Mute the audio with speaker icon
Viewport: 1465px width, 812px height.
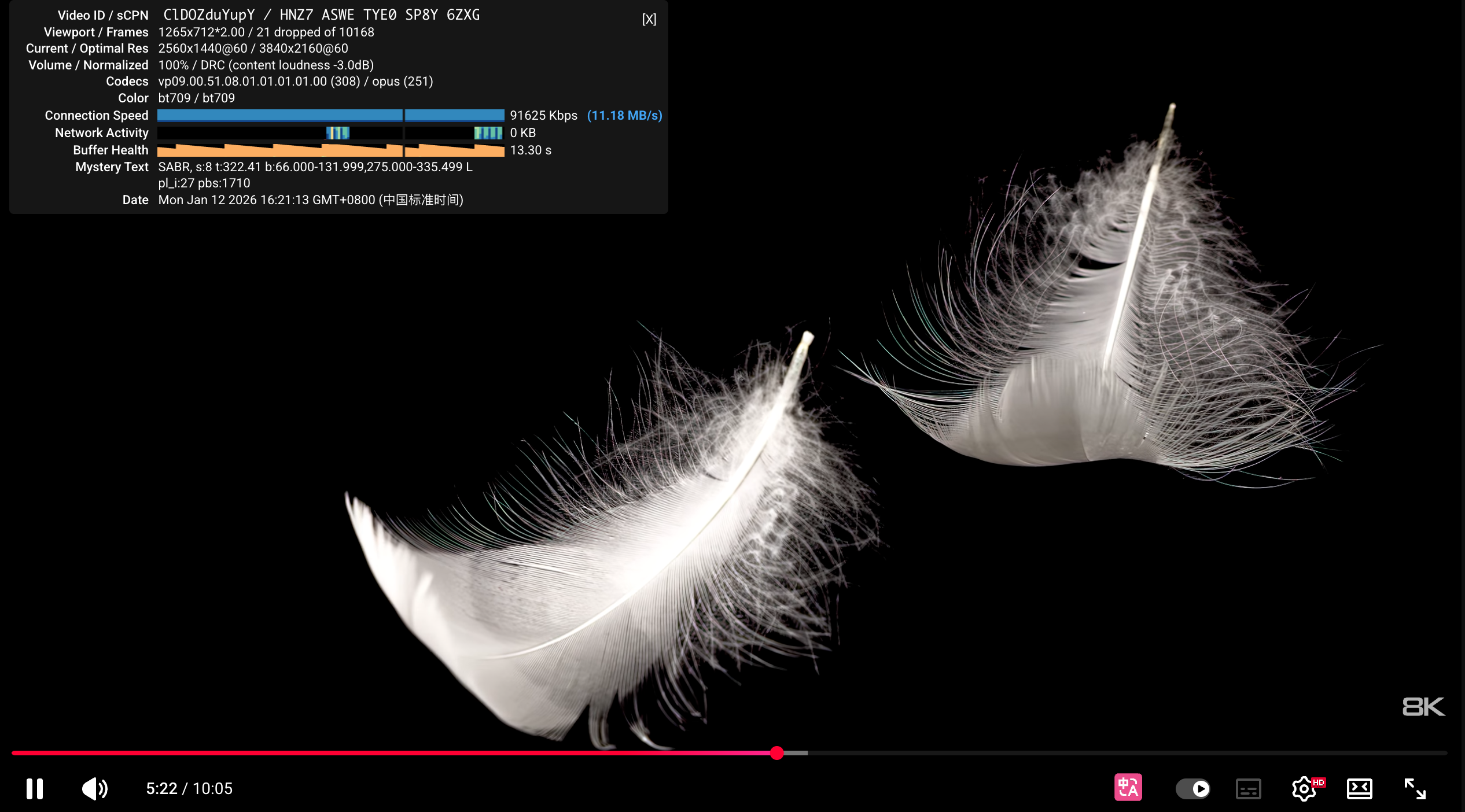pos(94,789)
